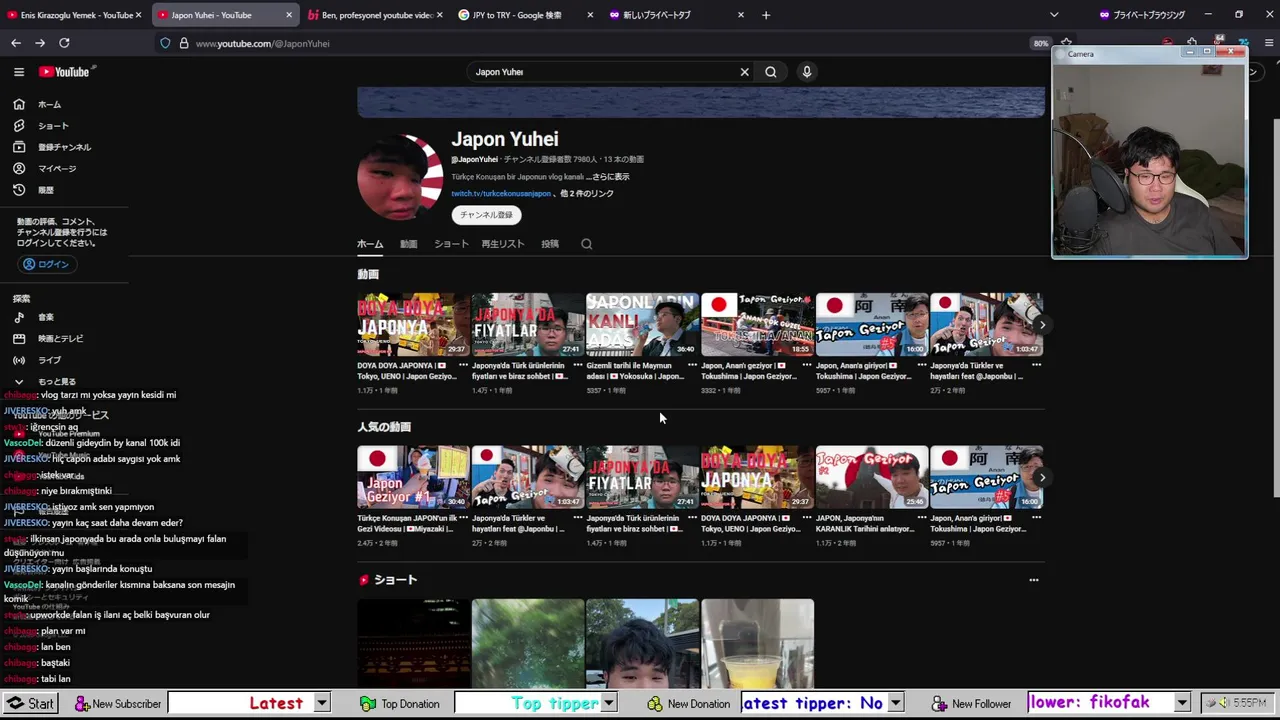Click the search magnifier button
1280x720 pixels.
point(771,72)
